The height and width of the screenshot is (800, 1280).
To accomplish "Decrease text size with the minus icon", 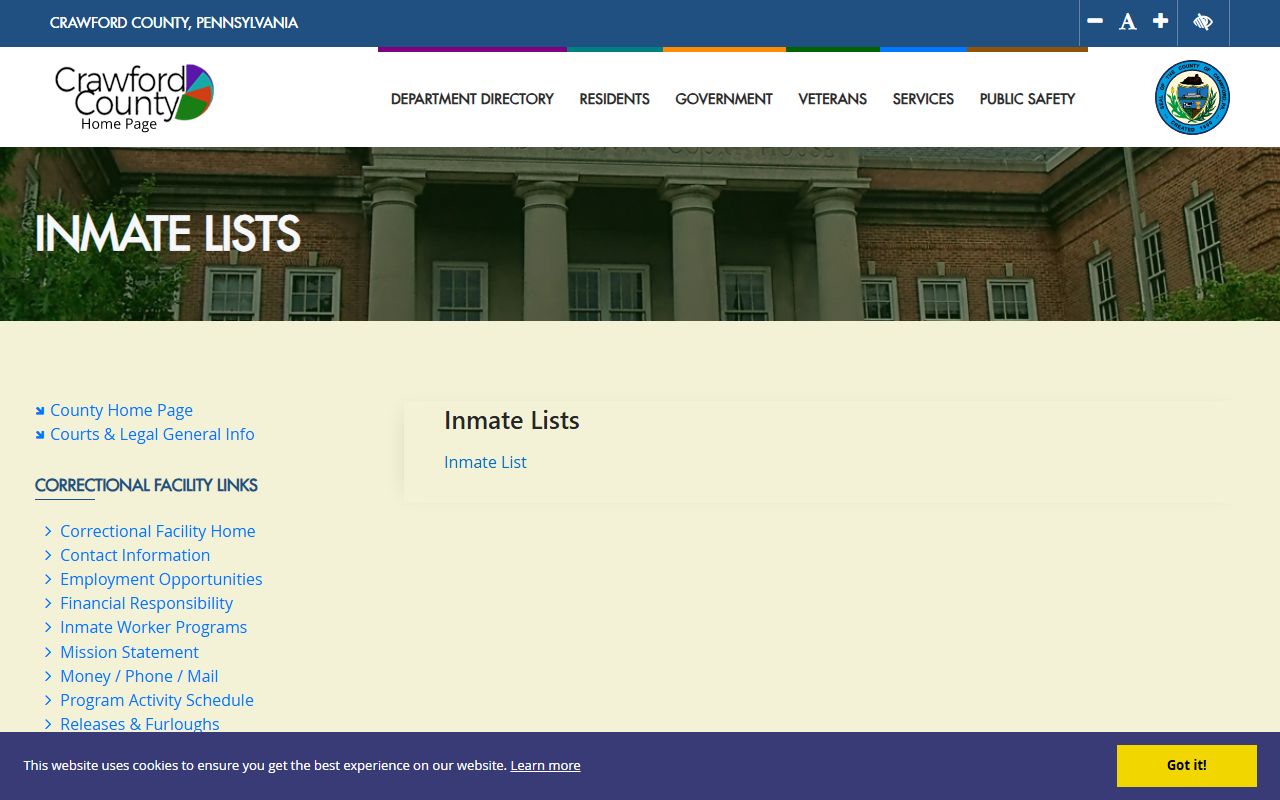I will 1095,21.
